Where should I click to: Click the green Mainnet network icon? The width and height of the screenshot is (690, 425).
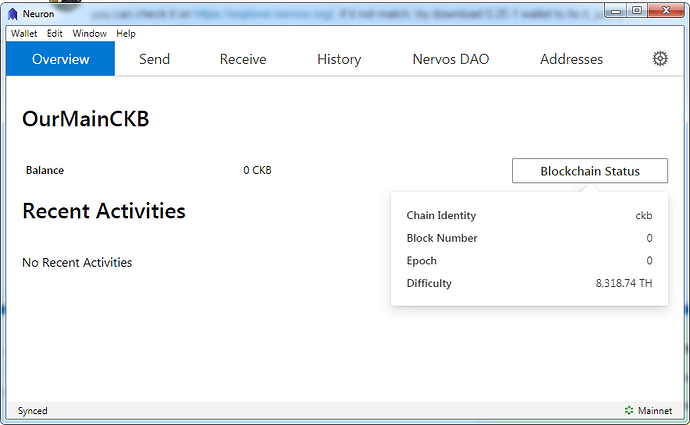[x=629, y=410]
